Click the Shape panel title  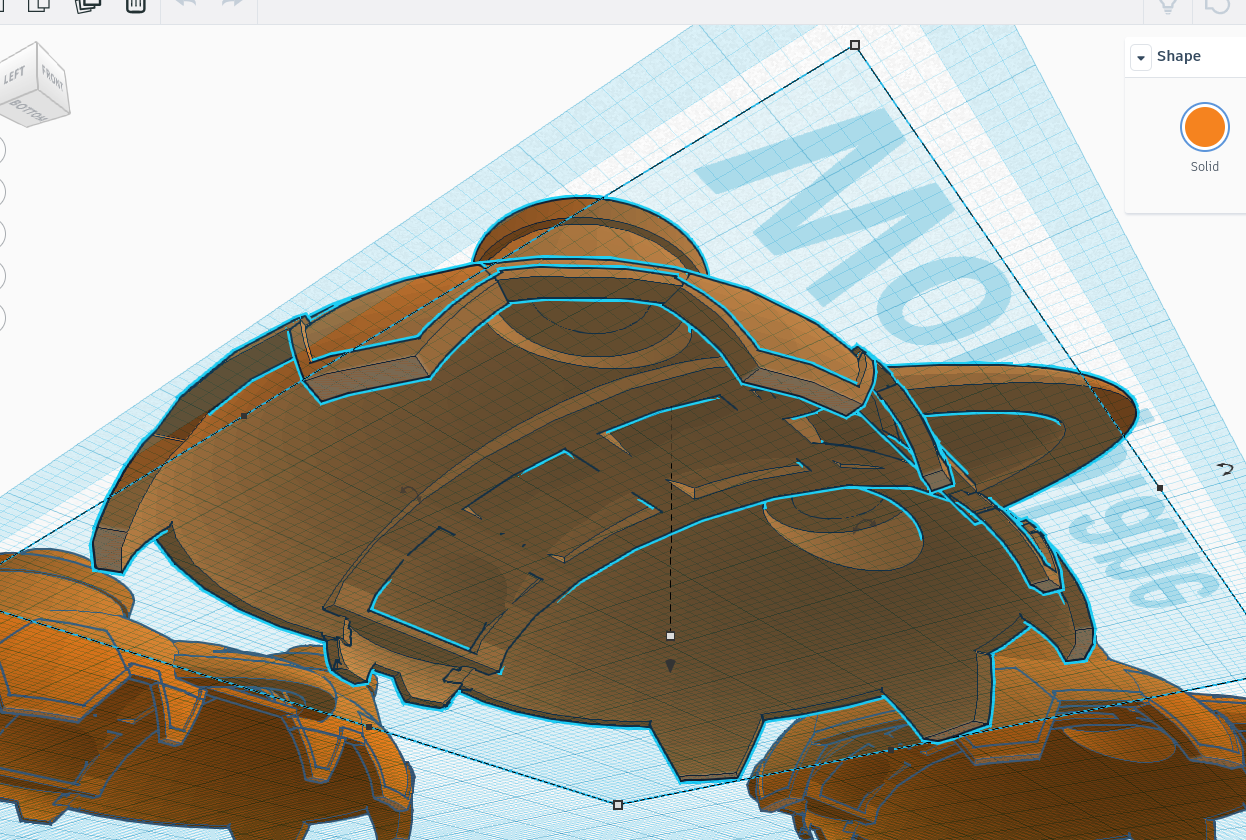pos(1178,56)
